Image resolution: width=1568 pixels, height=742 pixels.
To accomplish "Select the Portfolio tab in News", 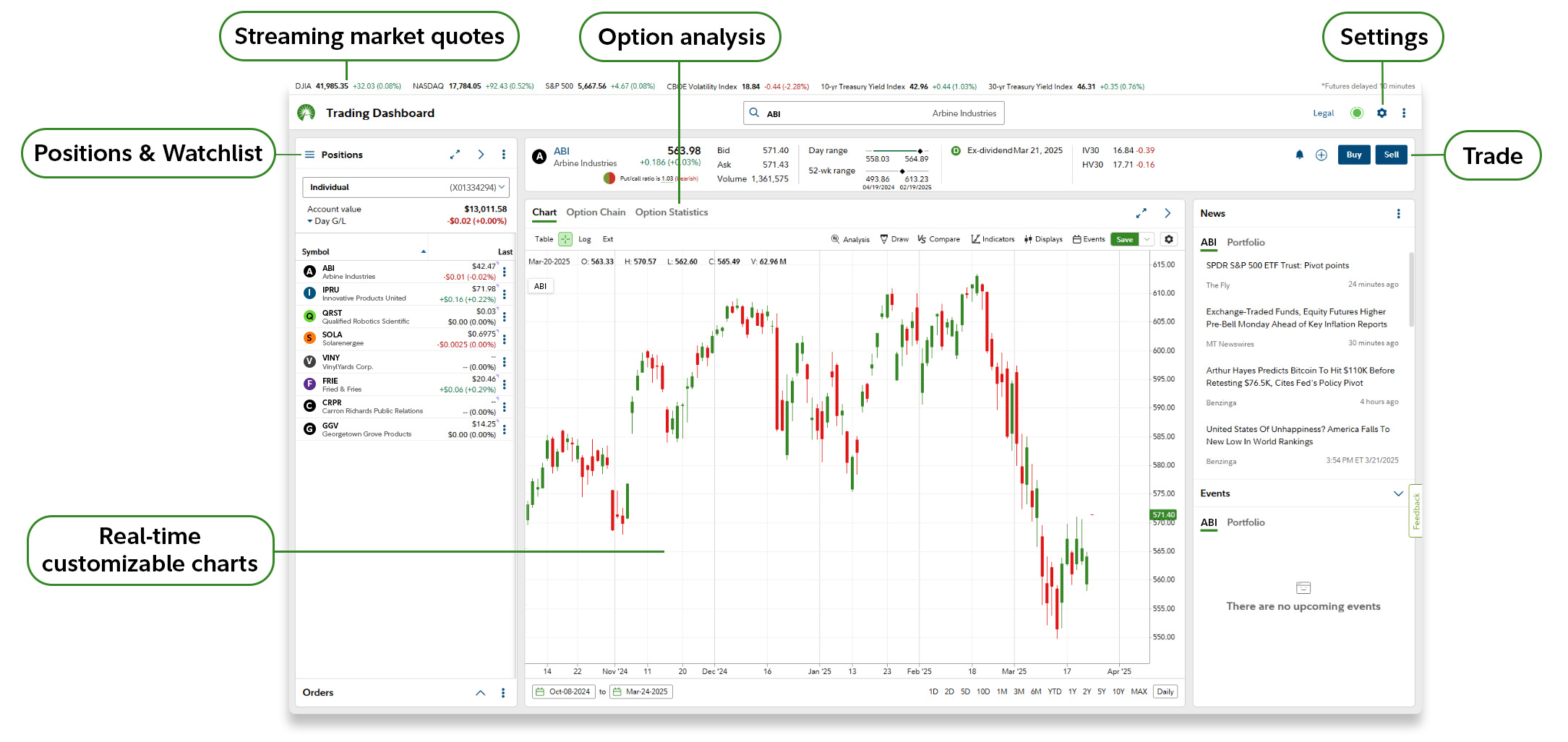I will [1245, 242].
